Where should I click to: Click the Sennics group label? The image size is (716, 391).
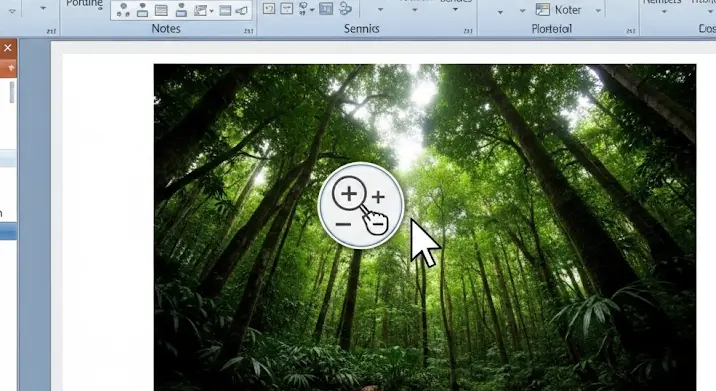coord(361,29)
